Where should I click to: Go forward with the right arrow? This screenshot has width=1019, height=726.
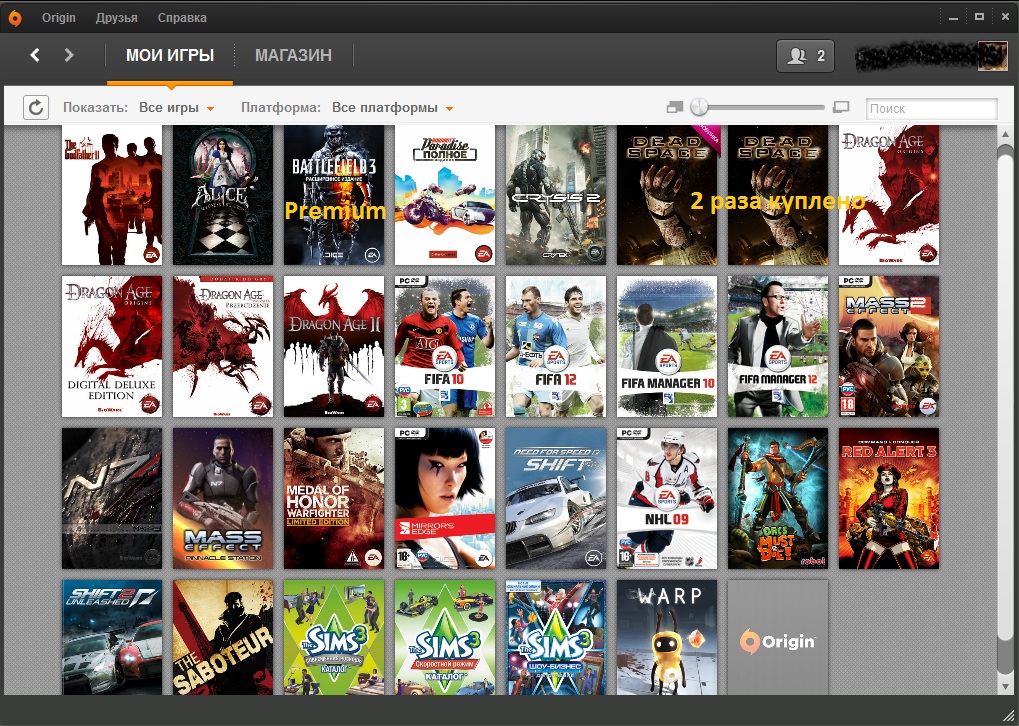pos(69,55)
